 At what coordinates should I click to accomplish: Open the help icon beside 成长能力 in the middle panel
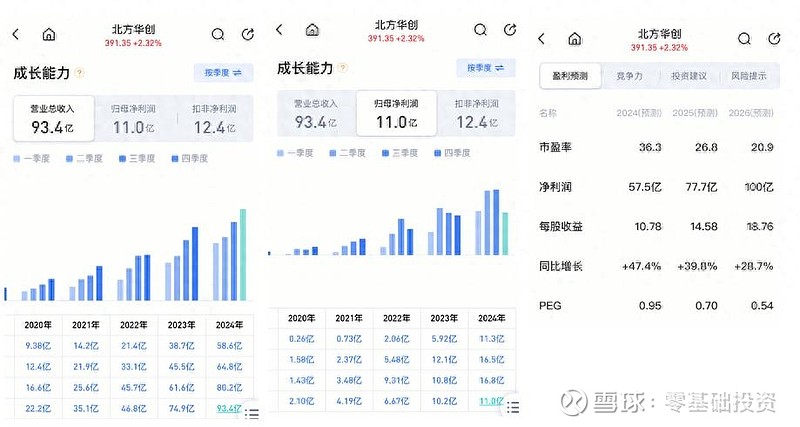coord(343,68)
